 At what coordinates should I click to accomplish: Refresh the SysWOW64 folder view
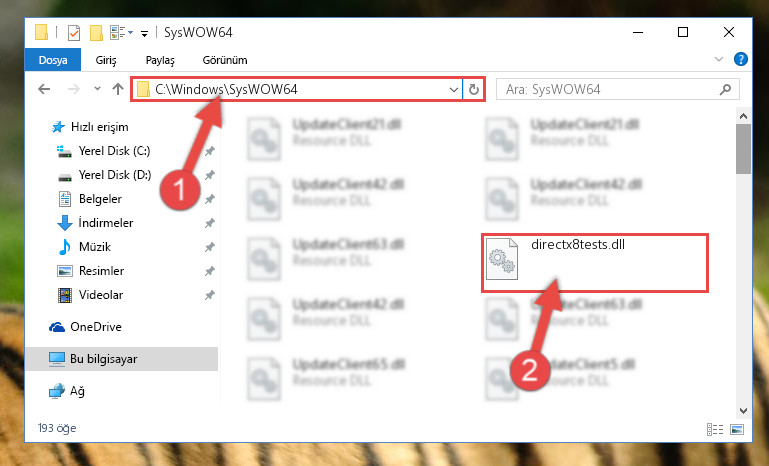tap(473, 89)
